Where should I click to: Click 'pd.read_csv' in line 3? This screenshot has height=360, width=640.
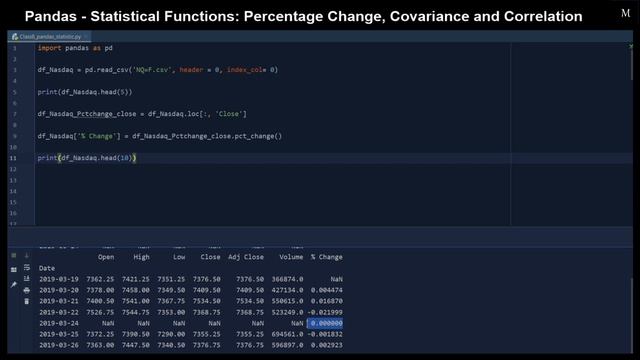pyautogui.click(x=107, y=70)
